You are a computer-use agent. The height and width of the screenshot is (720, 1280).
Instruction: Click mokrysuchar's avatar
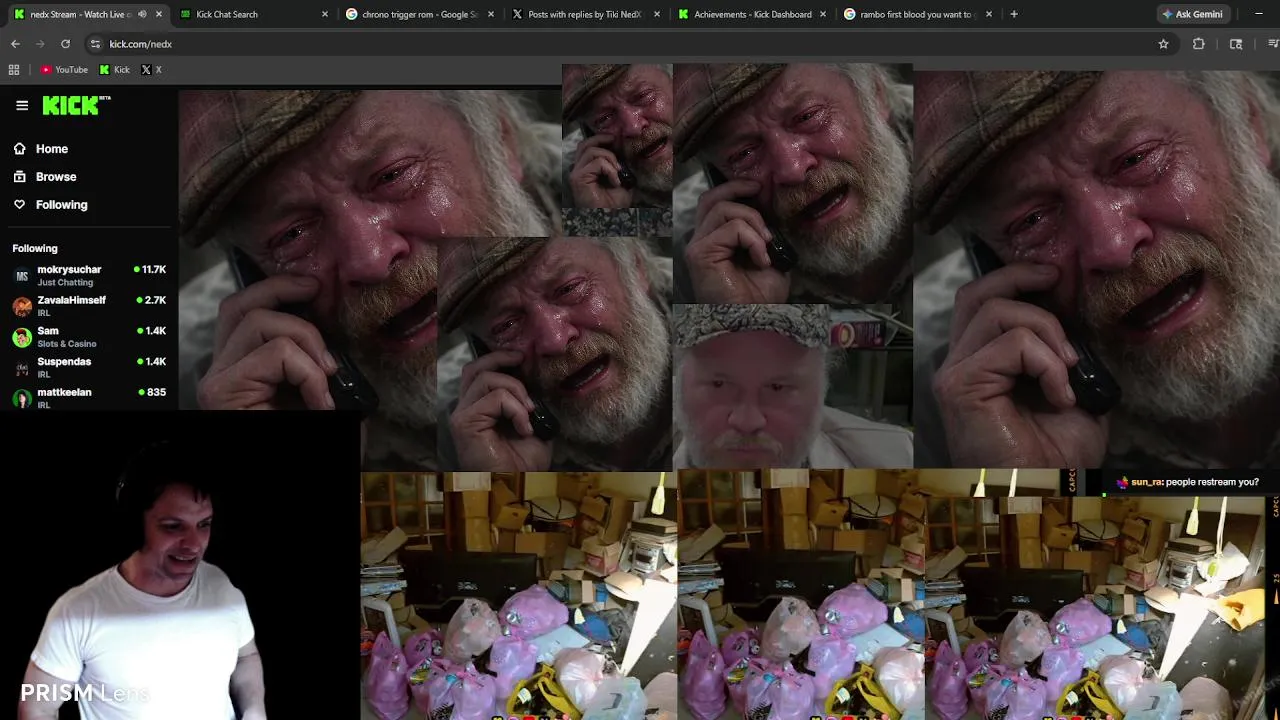(22, 276)
